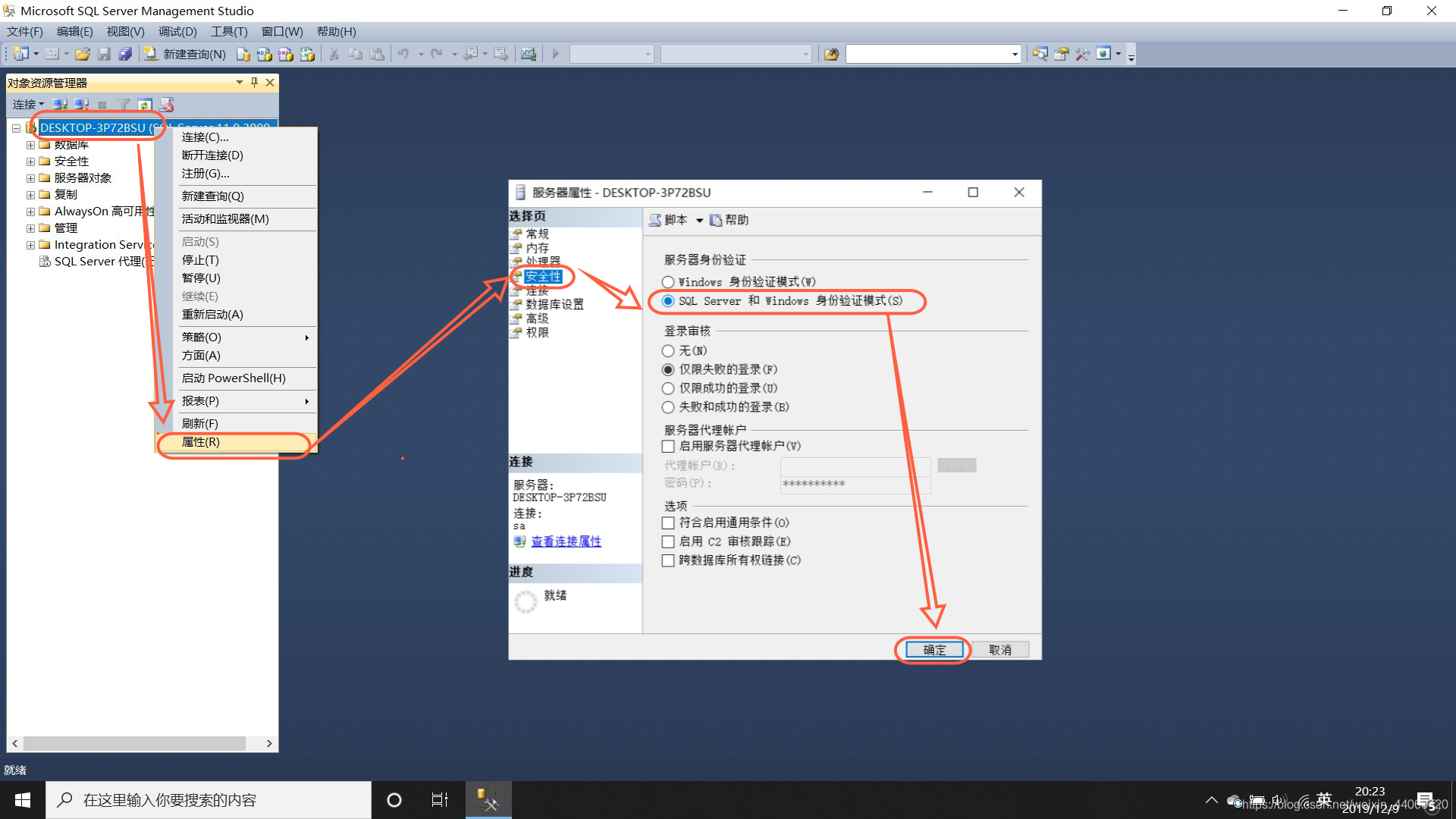
Task: Click the 查看连接属性 link
Action: [x=566, y=541]
